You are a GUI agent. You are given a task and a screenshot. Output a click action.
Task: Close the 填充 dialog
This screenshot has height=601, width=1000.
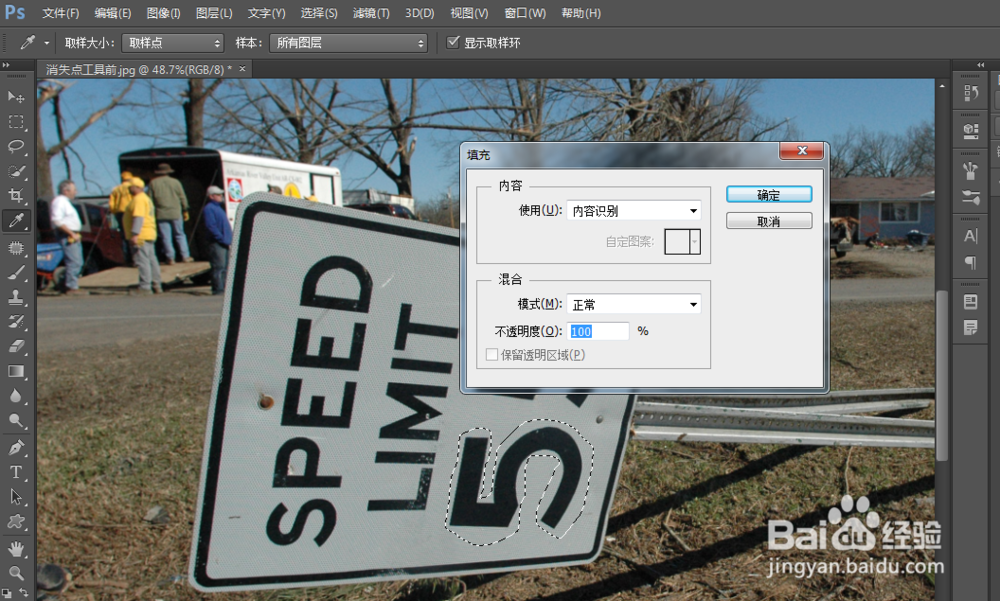pyautogui.click(x=802, y=151)
